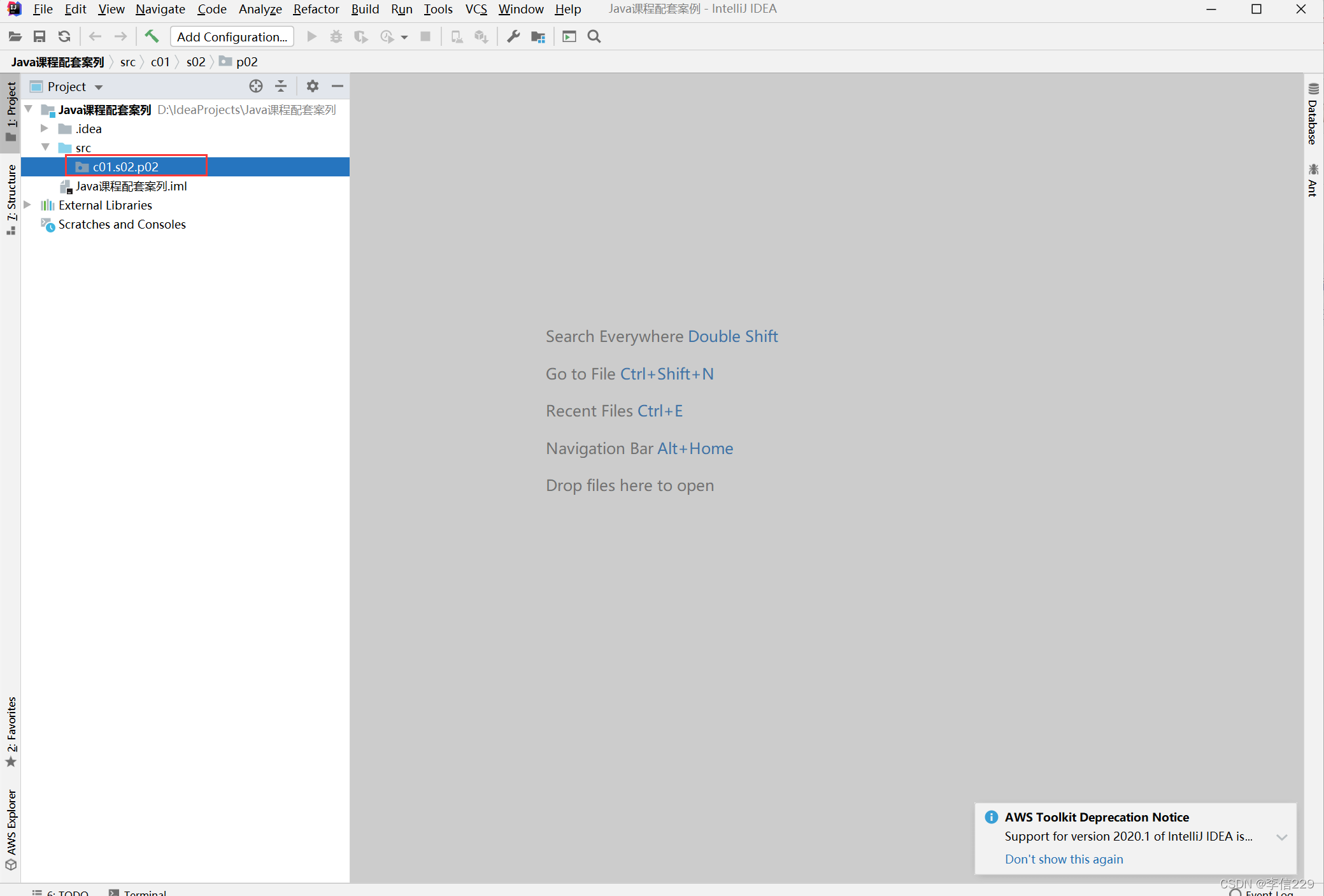
Task: Toggle the Structure side tab
Action: 11,199
